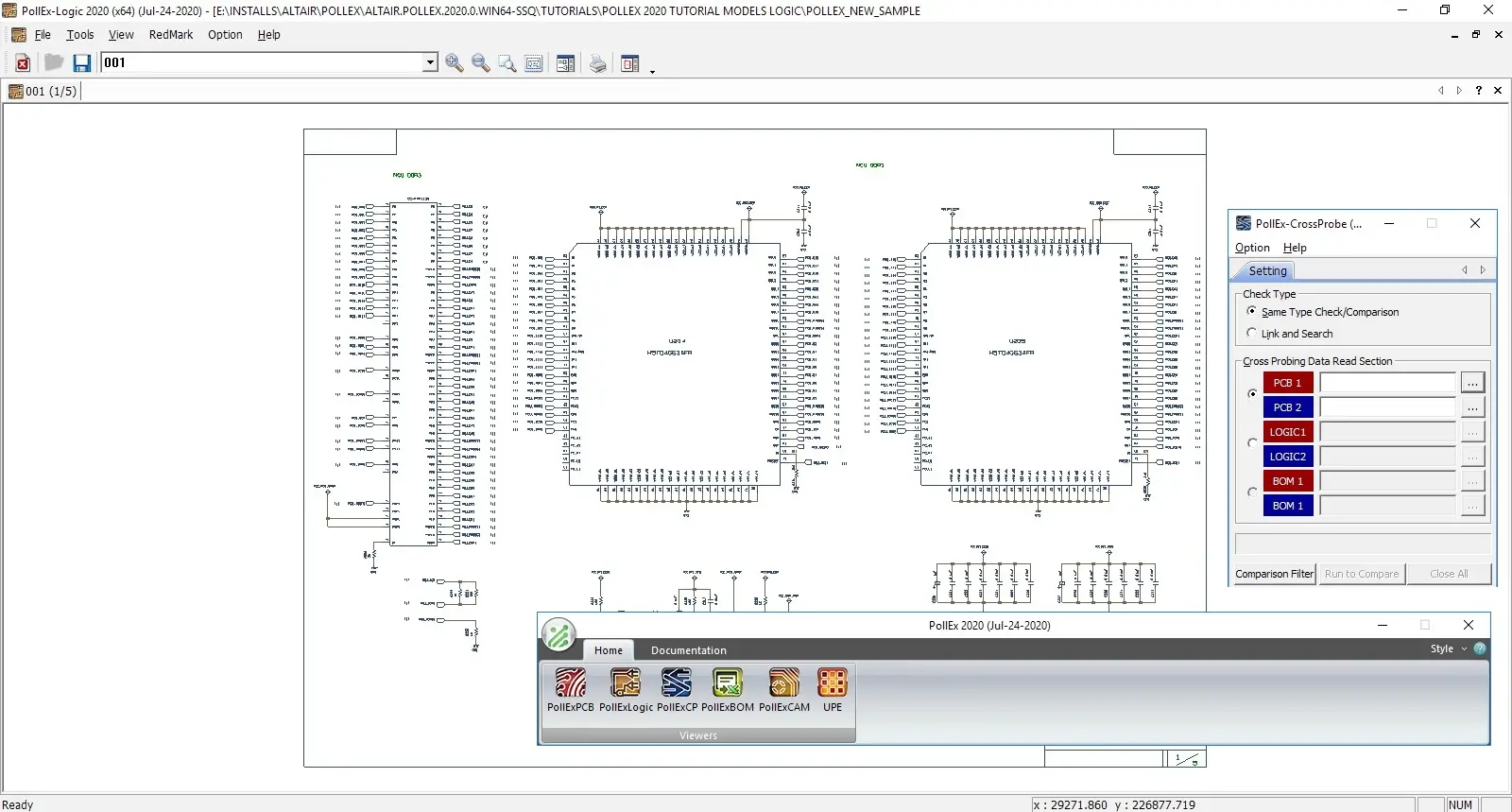Viewport: 1512px width, 812px height.
Task: Open the properties panel toolbar icon
Action: point(566,63)
